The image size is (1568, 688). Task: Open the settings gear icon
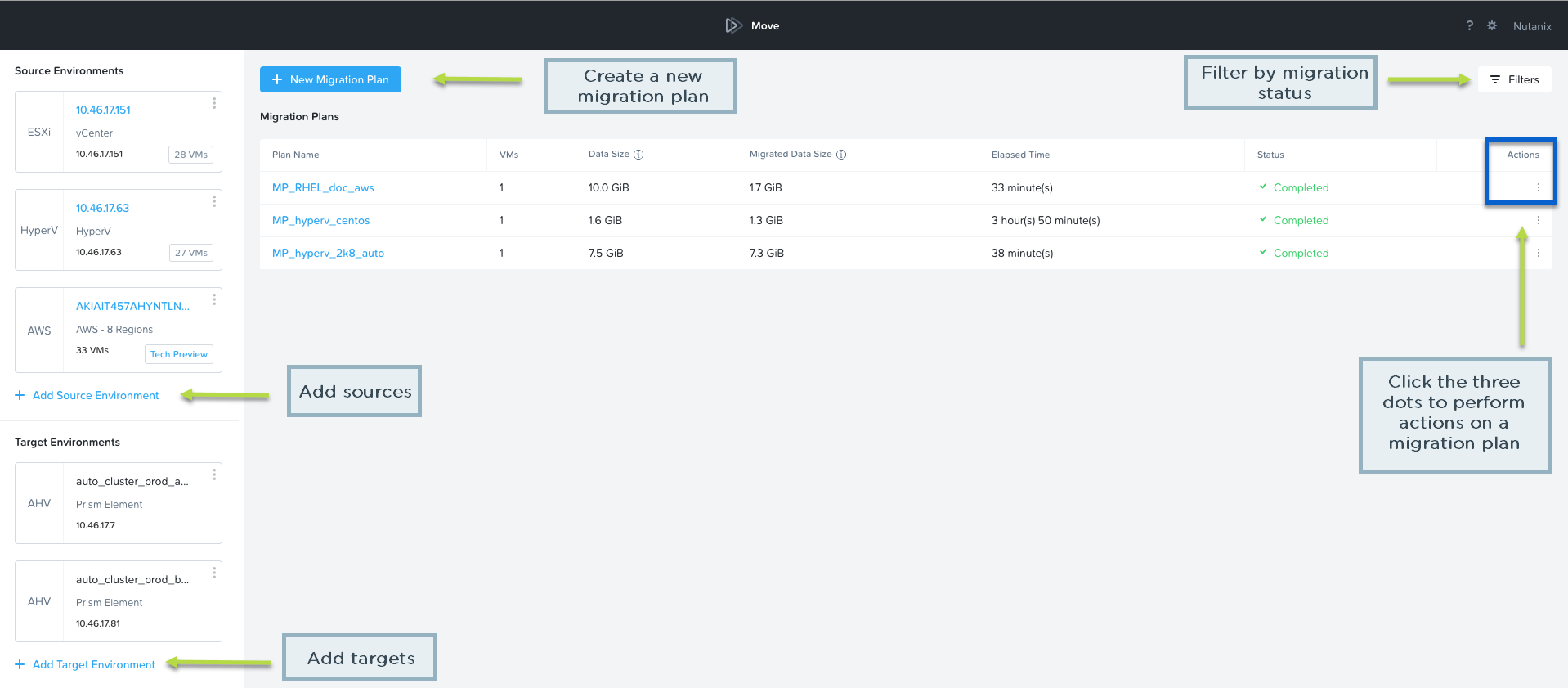[x=1492, y=25]
